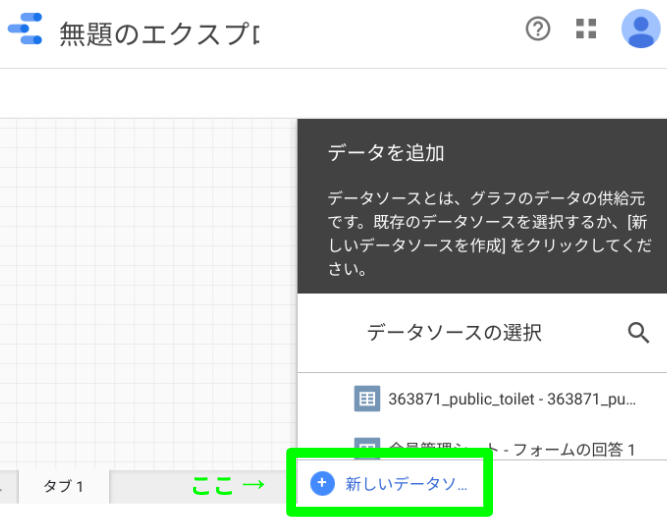The image size is (667, 522).
Task: Click the 無題のエクスプローラ title field
Action: click(159, 34)
